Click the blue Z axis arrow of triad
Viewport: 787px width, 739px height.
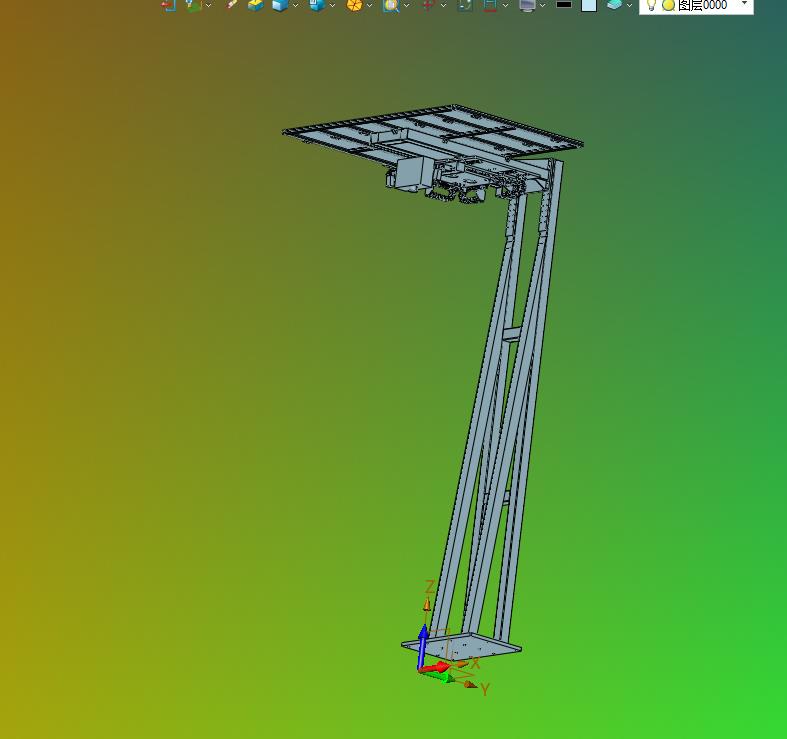(424, 645)
